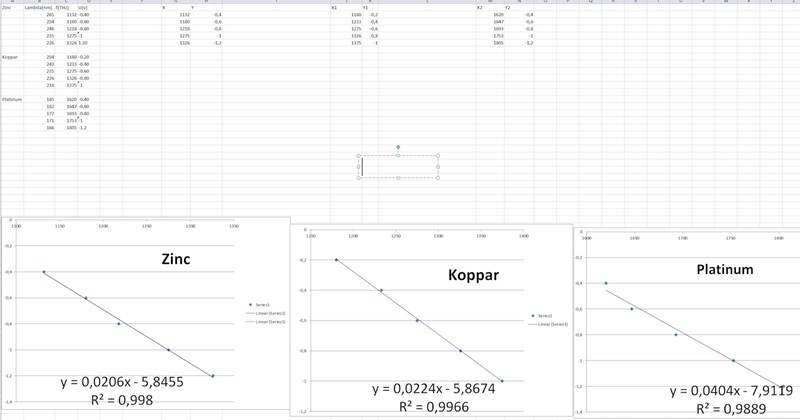Screen dimensions: 800x420
Task: Select the X1 header cell
Action: tap(334, 9)
